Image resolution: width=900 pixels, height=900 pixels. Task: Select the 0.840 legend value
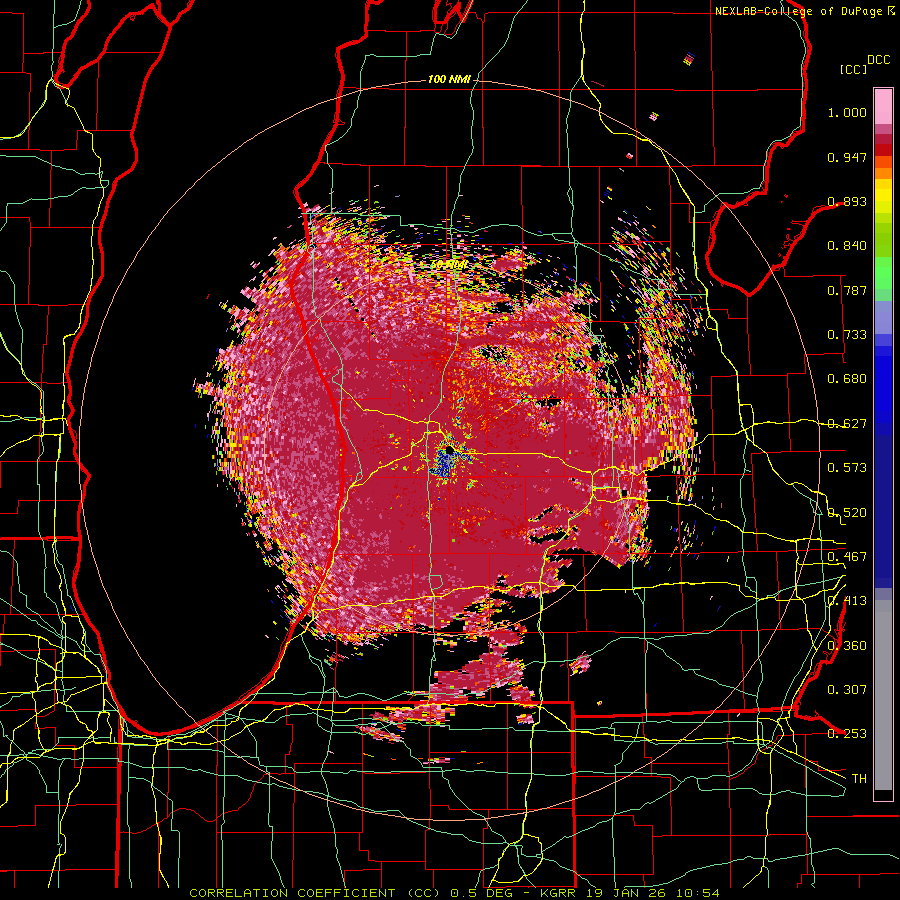click(x=847, y=246)
